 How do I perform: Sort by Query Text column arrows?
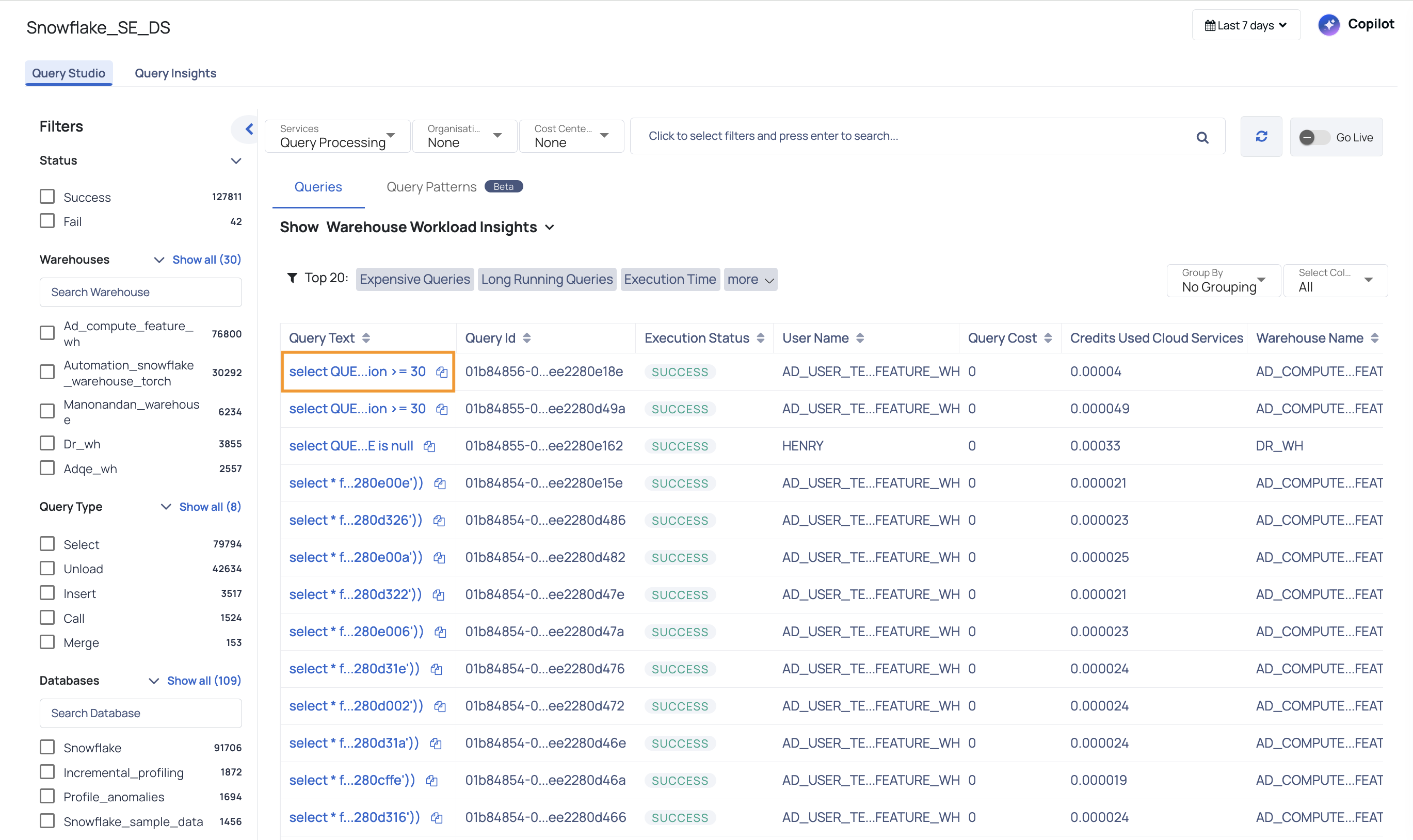(x=366, y=338)
